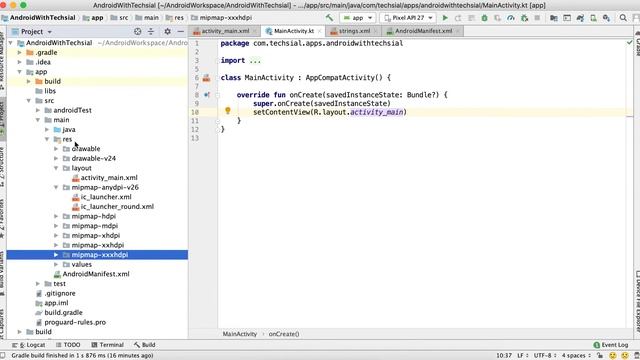Open the TODO tool window
640x360 pixels.
(x=68, y=345)
